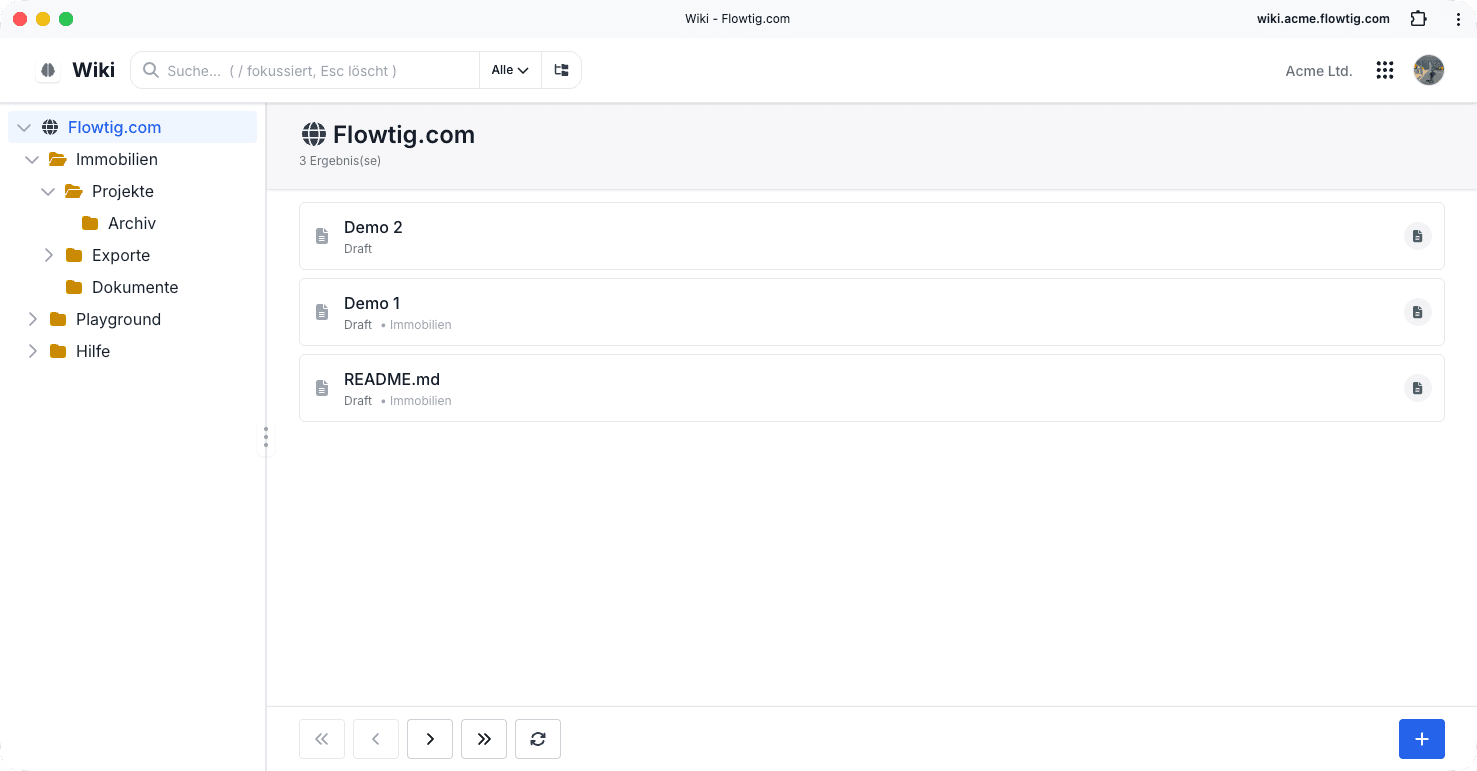1477x771 pixels.
Task: Click the file icon left of README.md
Action: click(322, 388)
